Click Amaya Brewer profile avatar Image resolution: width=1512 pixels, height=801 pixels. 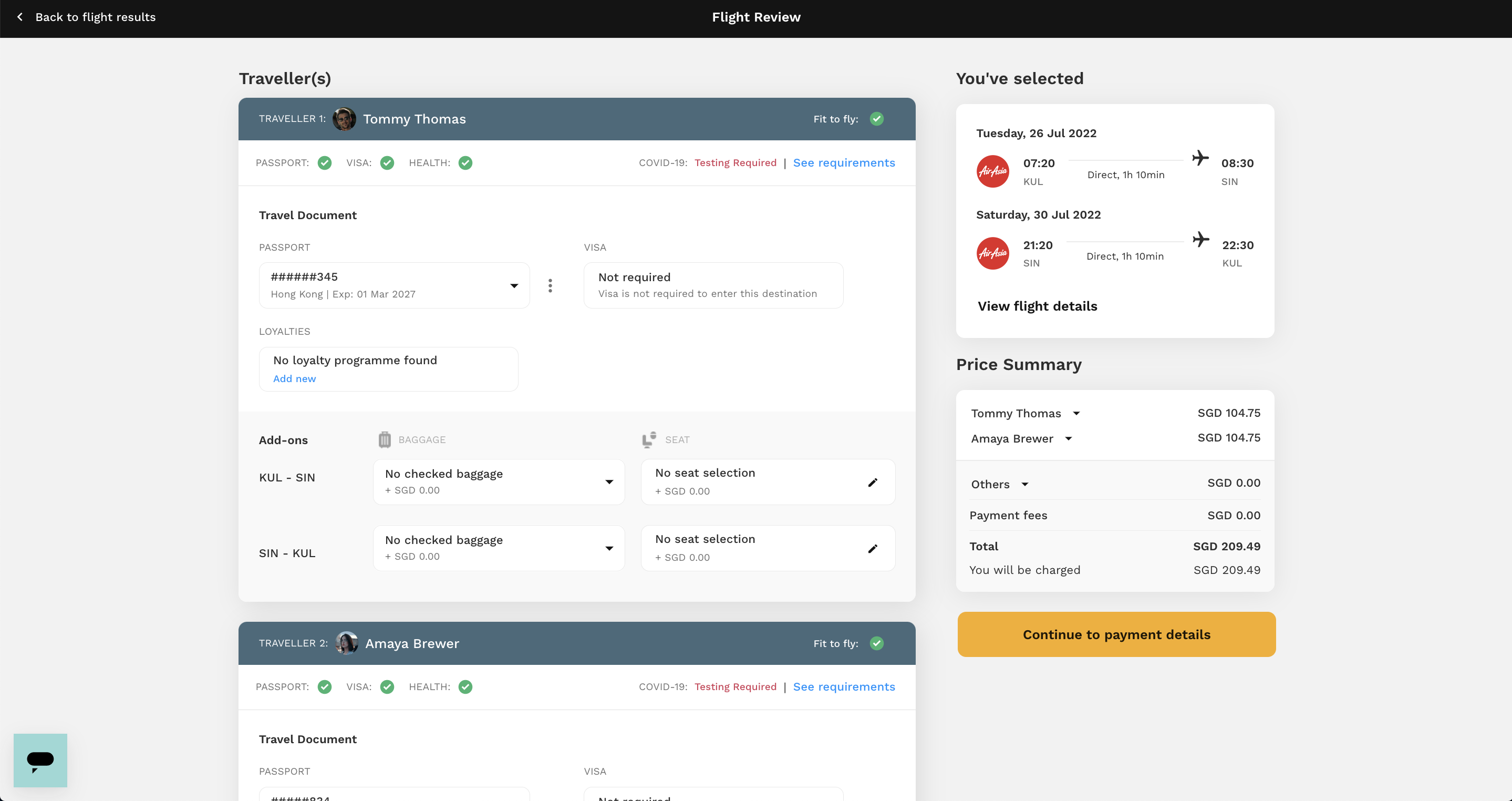347,644
